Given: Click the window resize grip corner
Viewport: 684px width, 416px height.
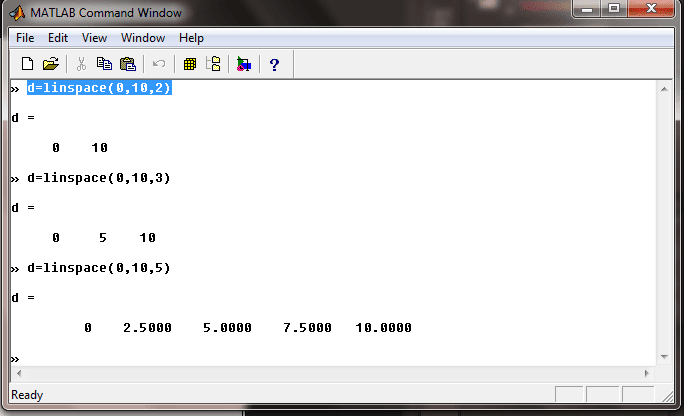Looking at the screenshot, I should point(667,396).
